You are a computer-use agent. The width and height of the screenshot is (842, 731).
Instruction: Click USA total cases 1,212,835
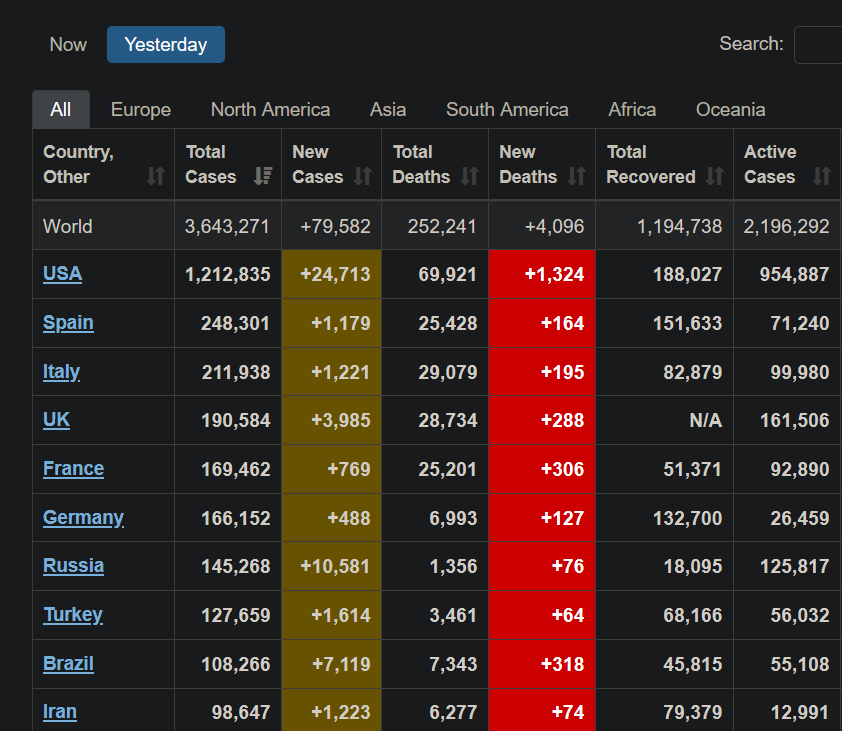[228, 274]
